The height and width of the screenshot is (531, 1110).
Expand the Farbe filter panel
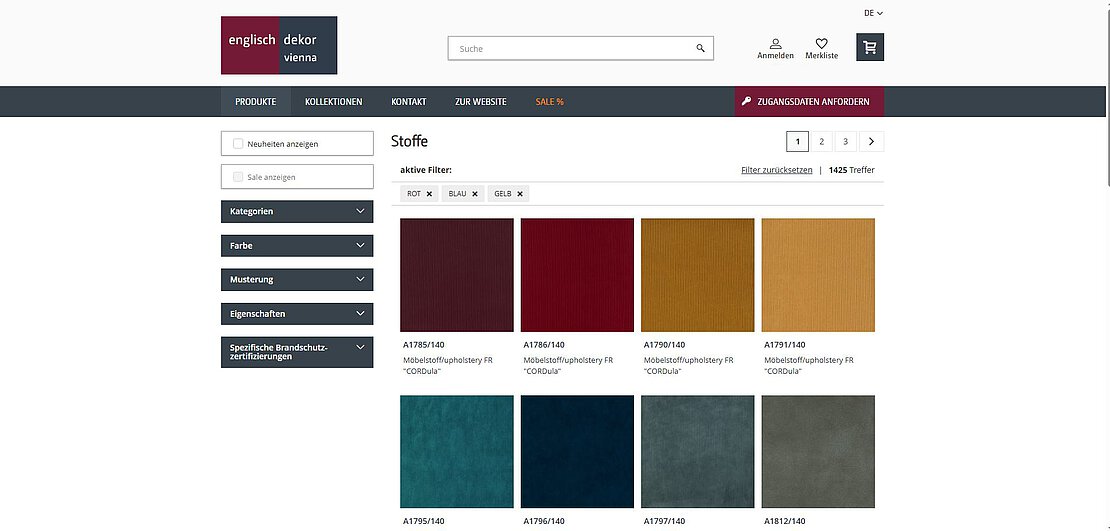point(297,246)
